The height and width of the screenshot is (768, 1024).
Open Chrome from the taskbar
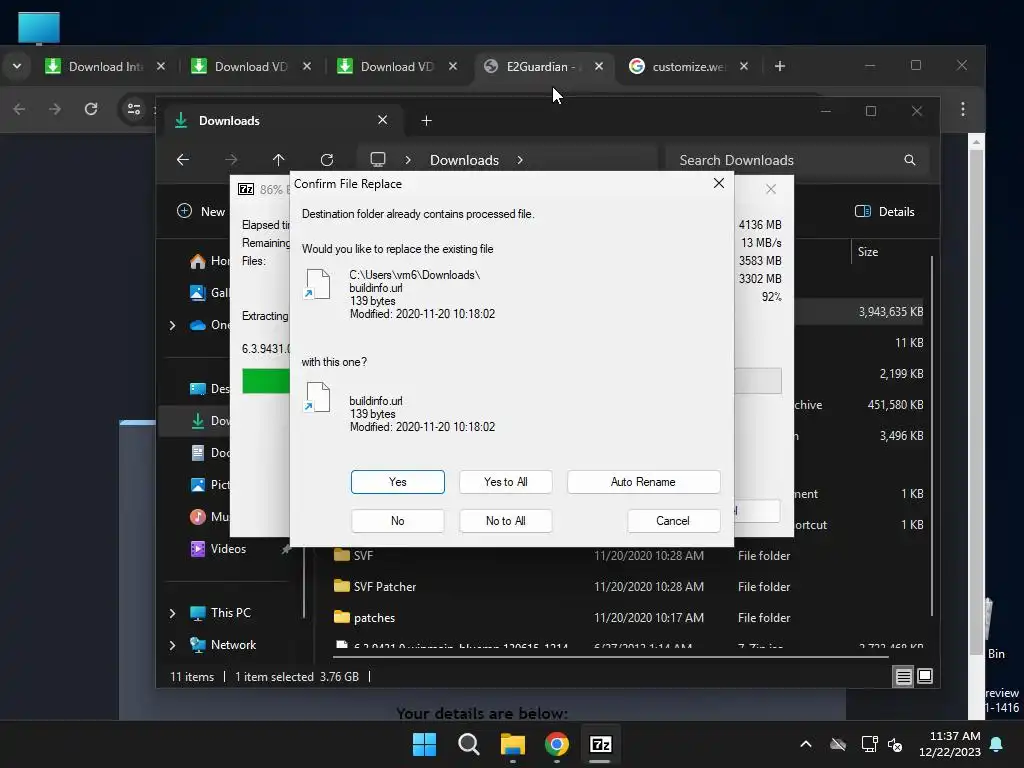point(556,744)
